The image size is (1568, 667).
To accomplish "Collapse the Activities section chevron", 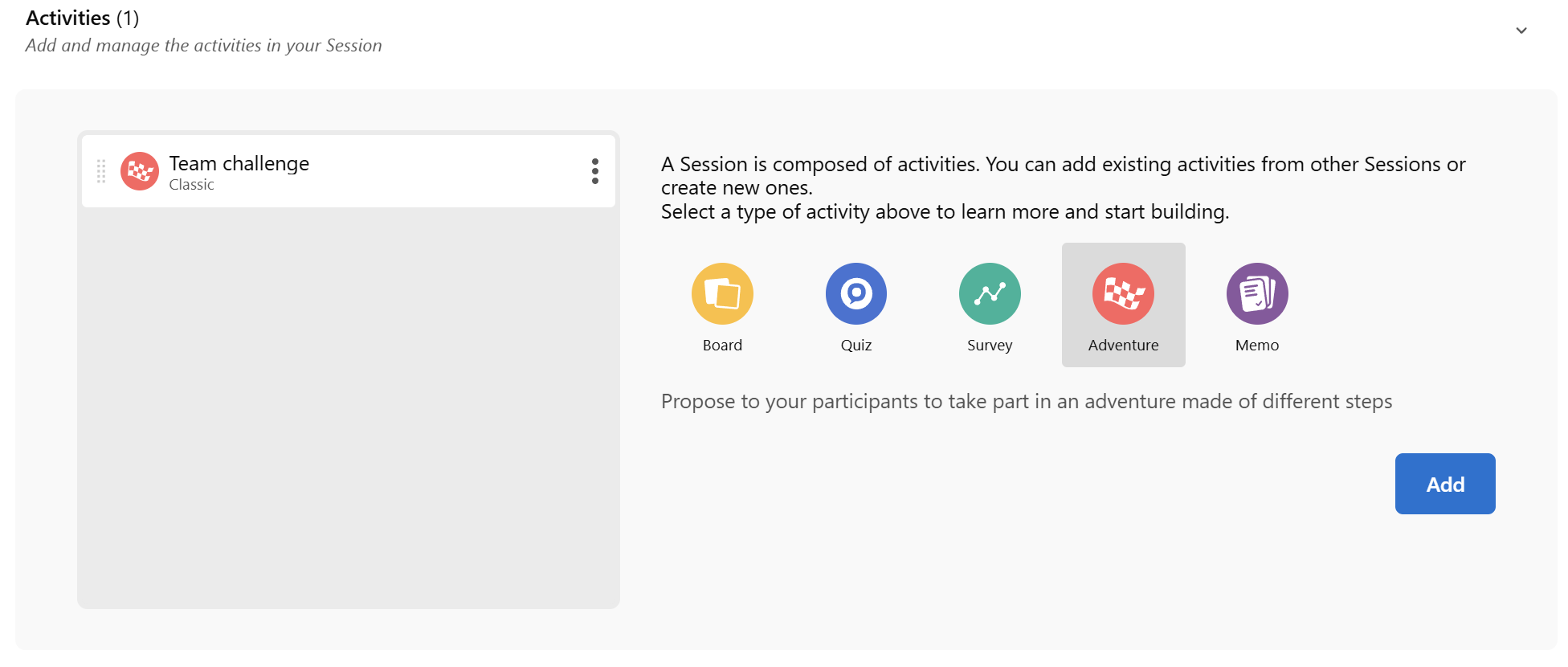I will tap(1521, 31).
